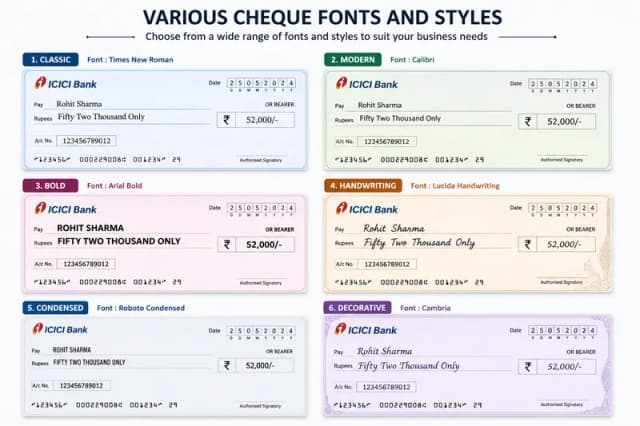This screenshot has width=640, height=426.
Task: Click payee 'Rohit Sharma' on Modern cheque
Action: point(380,105)
